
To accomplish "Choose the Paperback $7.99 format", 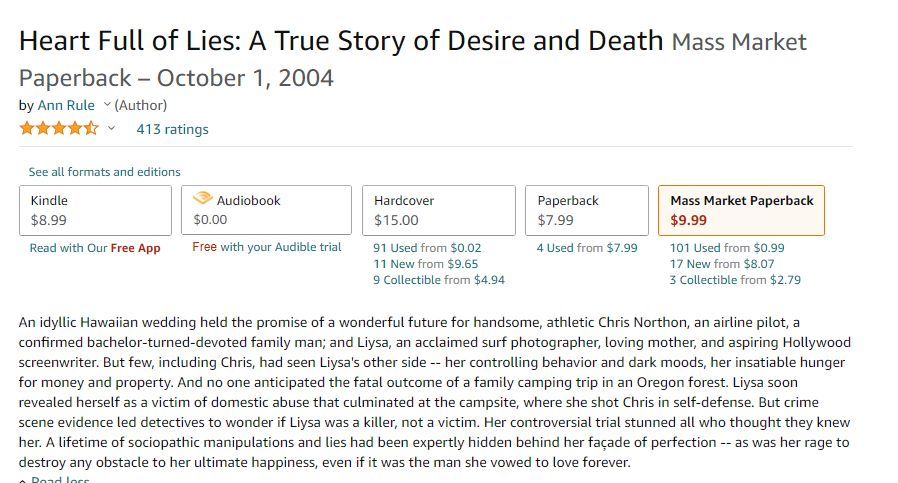I will pos(587,210).
